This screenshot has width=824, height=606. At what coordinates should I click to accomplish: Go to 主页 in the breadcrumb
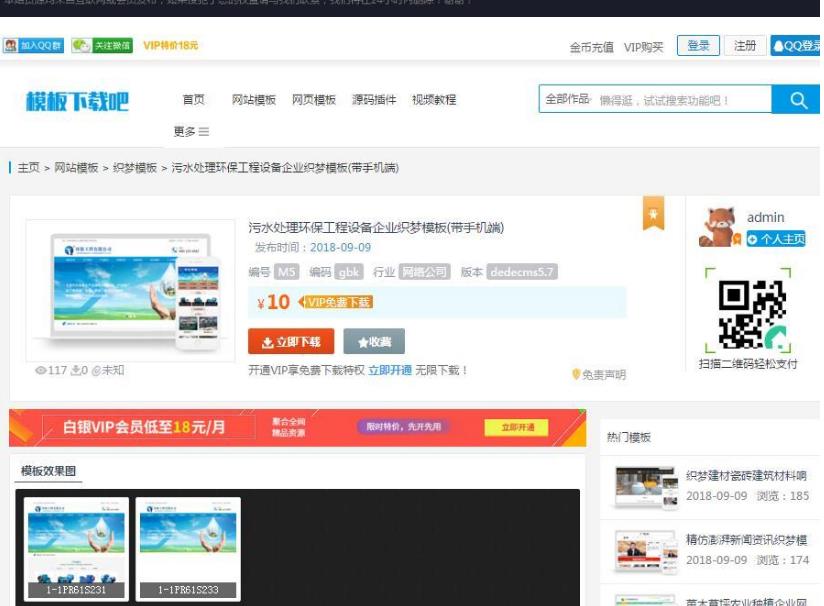28,168
